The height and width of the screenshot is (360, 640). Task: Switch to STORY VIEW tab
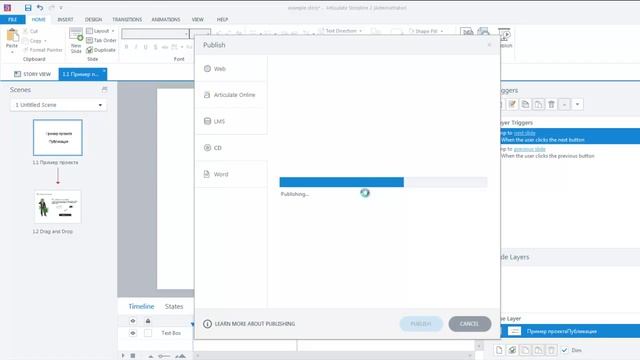pos(33,74)
